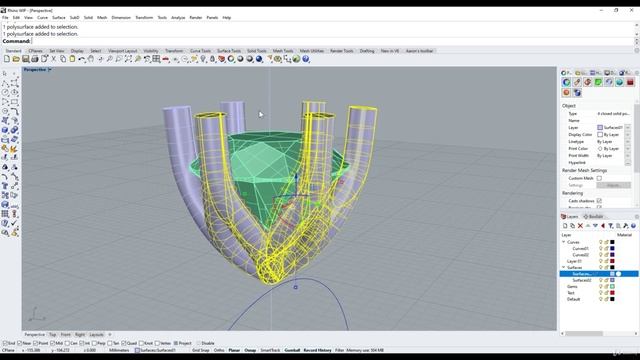Click the Layers panel Help icon
The height and width of the screenshot is (360, 640).
pyautogui.click(x=633, y=226)
